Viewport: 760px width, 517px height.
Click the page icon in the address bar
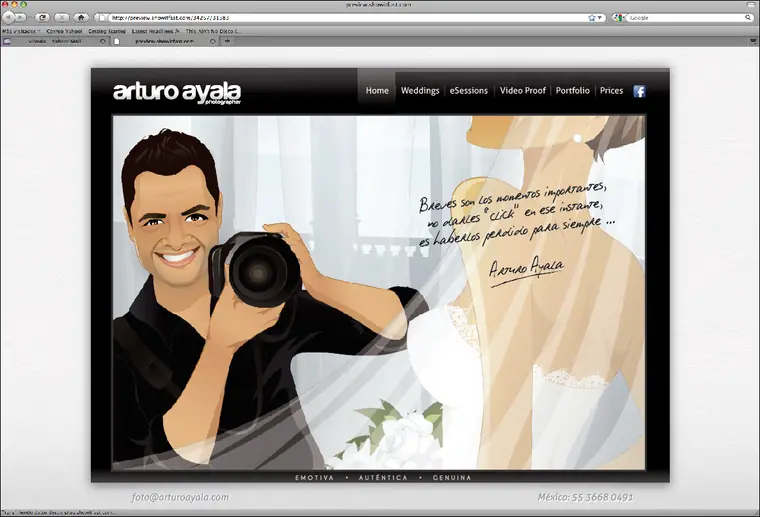[x=103, y=17]
